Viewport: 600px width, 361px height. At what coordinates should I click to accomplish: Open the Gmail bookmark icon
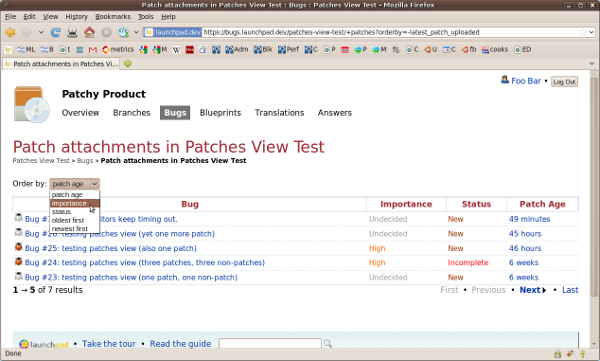click(93, 50)
